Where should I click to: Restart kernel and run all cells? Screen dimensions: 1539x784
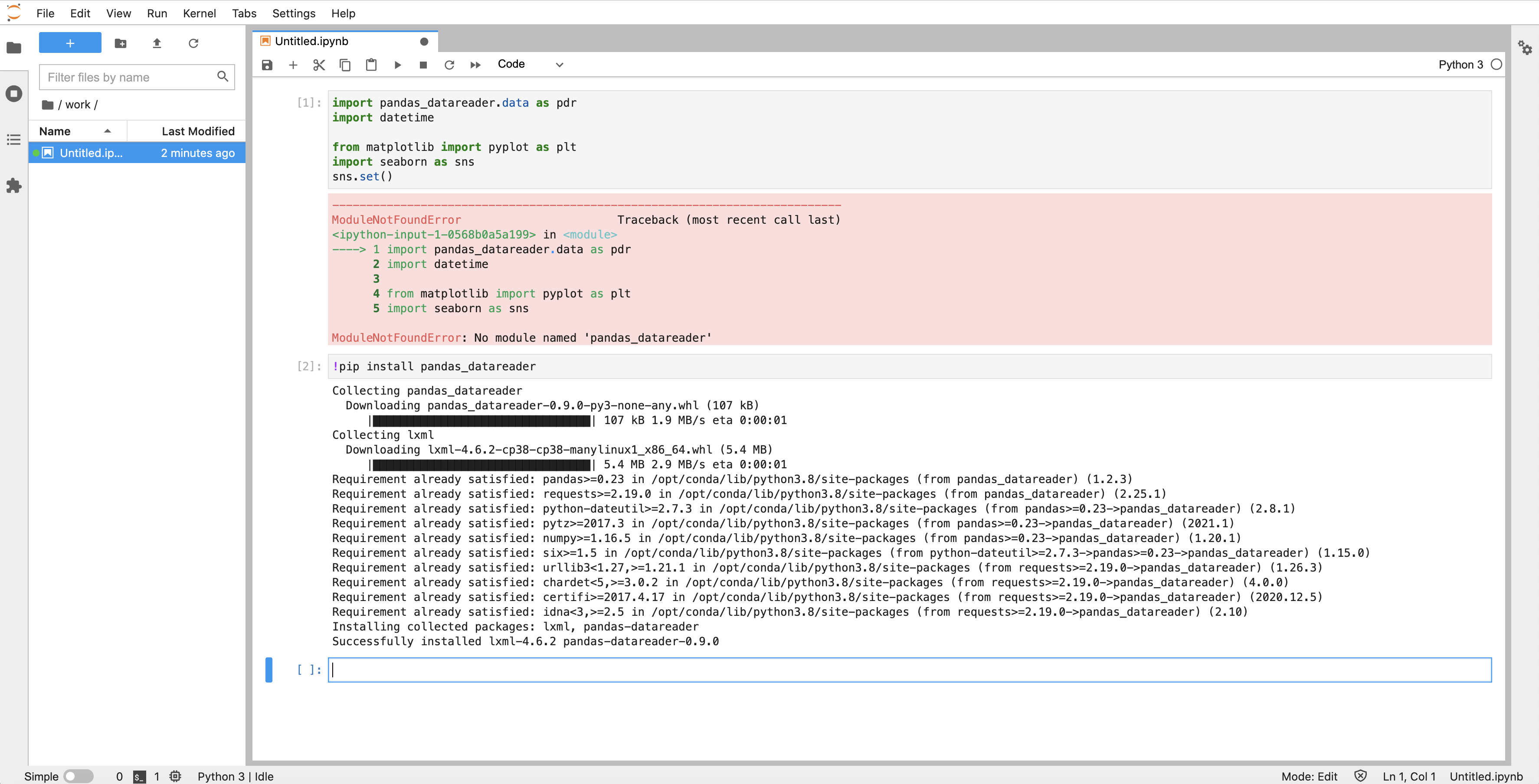[x=475, y=65]
